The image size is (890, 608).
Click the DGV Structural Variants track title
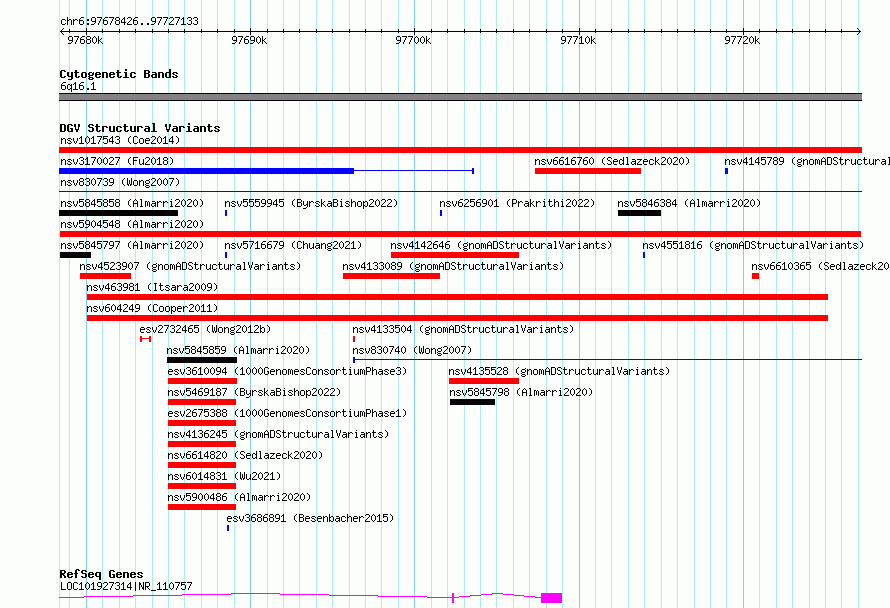[140, 128]
